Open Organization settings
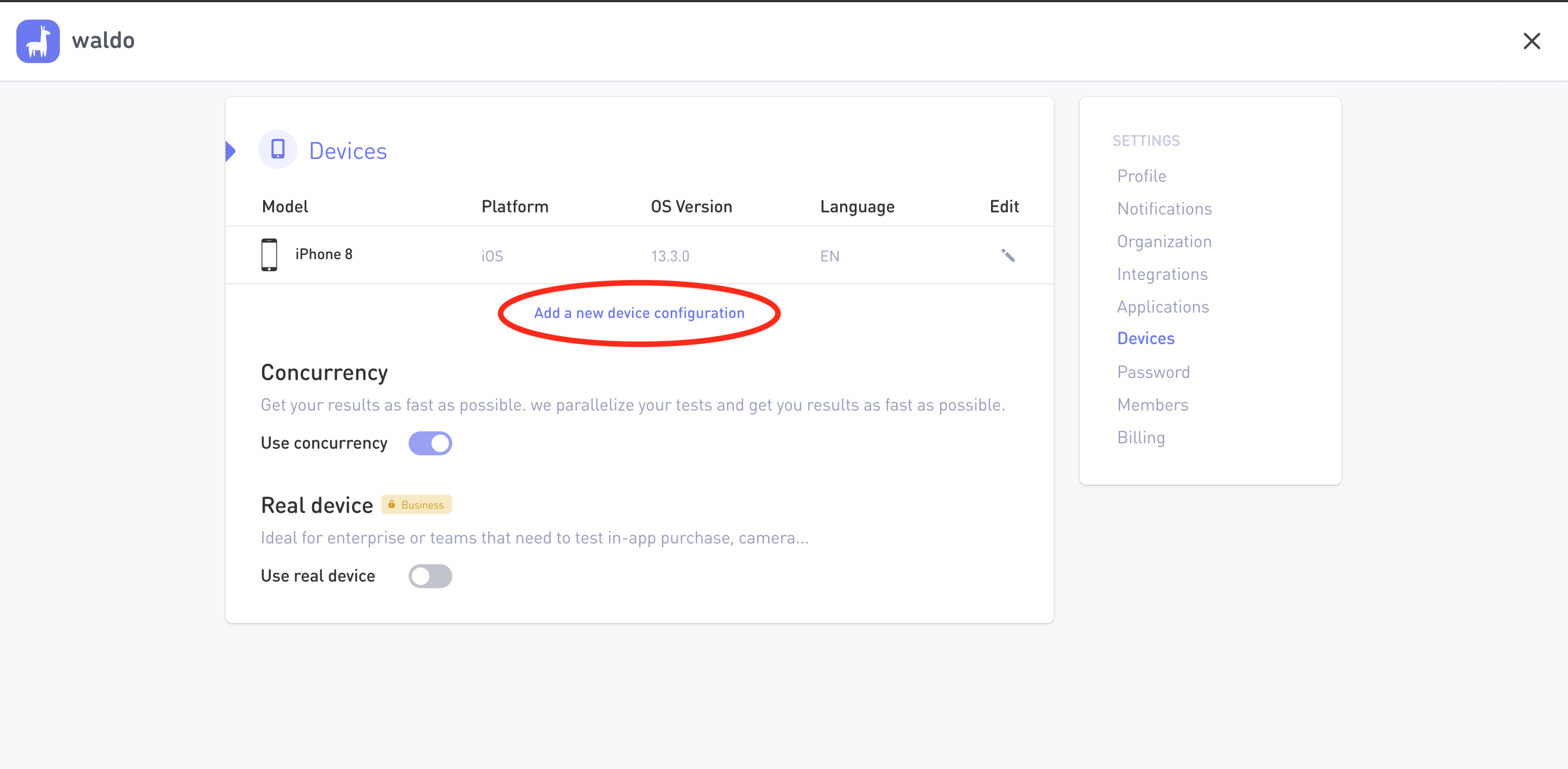This screenshot has width=1568, height=769. point(1164,241)
